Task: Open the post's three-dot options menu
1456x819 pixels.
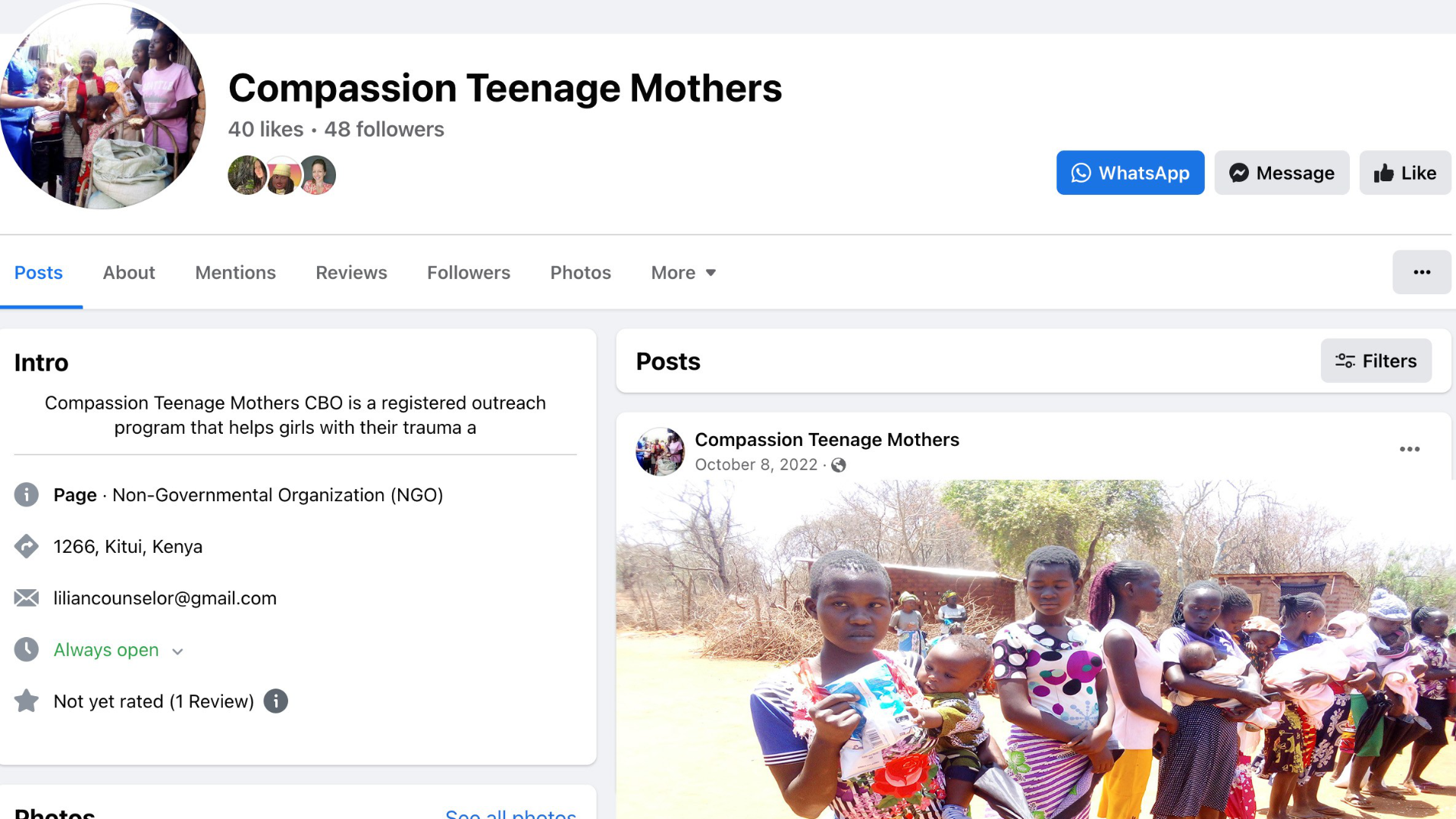Action: (1409, 450)
